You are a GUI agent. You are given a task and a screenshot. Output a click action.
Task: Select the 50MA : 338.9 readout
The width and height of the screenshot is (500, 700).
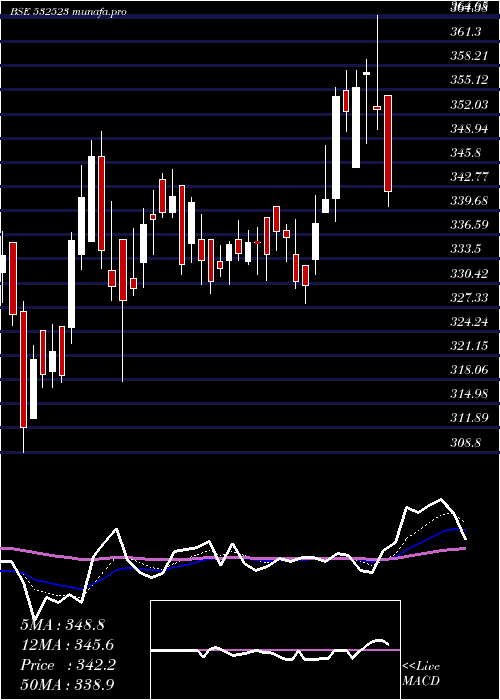pyautogui.click(x=68, y=684)
